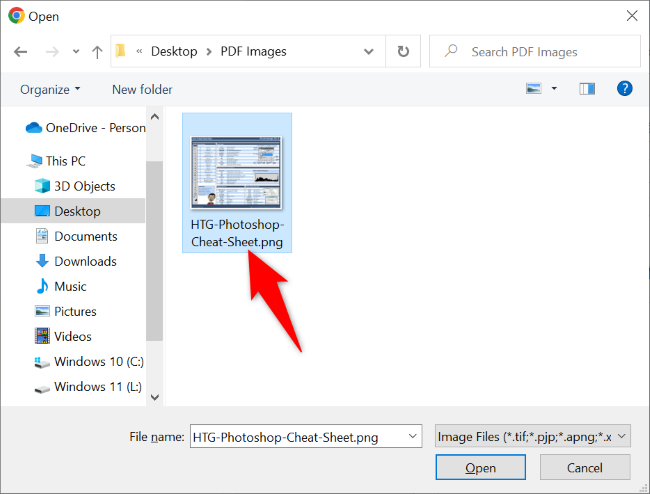Click the folder icon in address bar

point(120,51)
